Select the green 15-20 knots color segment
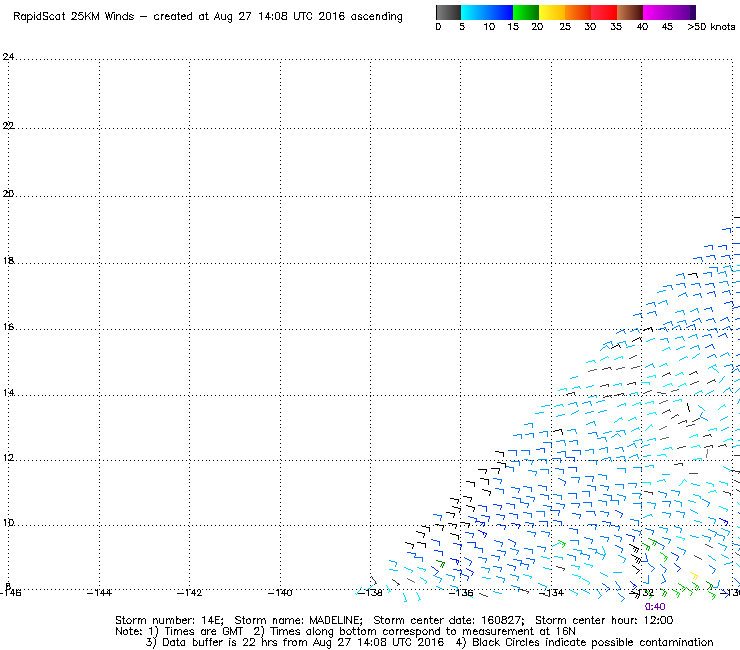Viewport: 740px width, 650px height. tap(526, 12)
